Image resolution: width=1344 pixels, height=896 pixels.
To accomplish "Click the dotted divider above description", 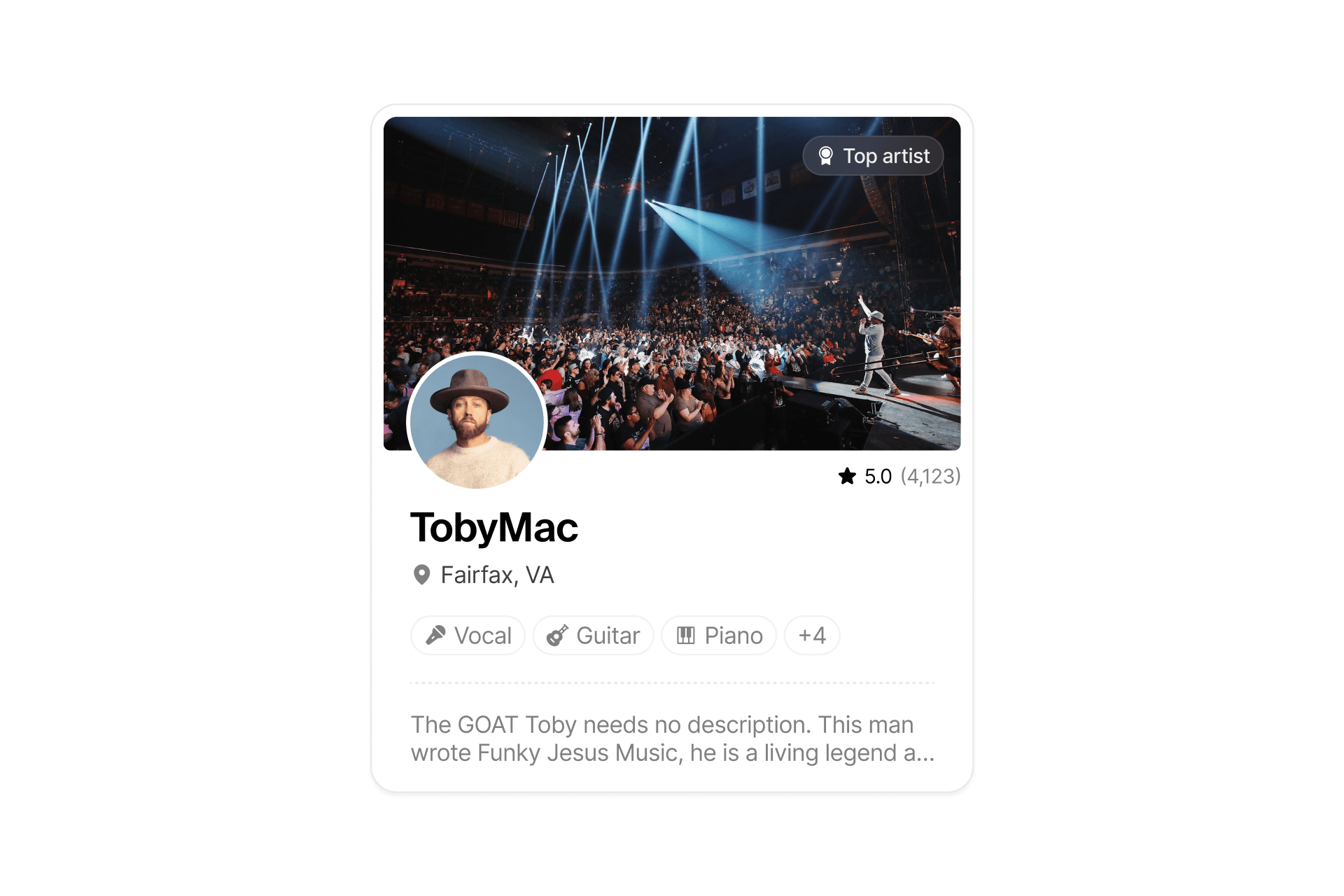I will (672, 682).
